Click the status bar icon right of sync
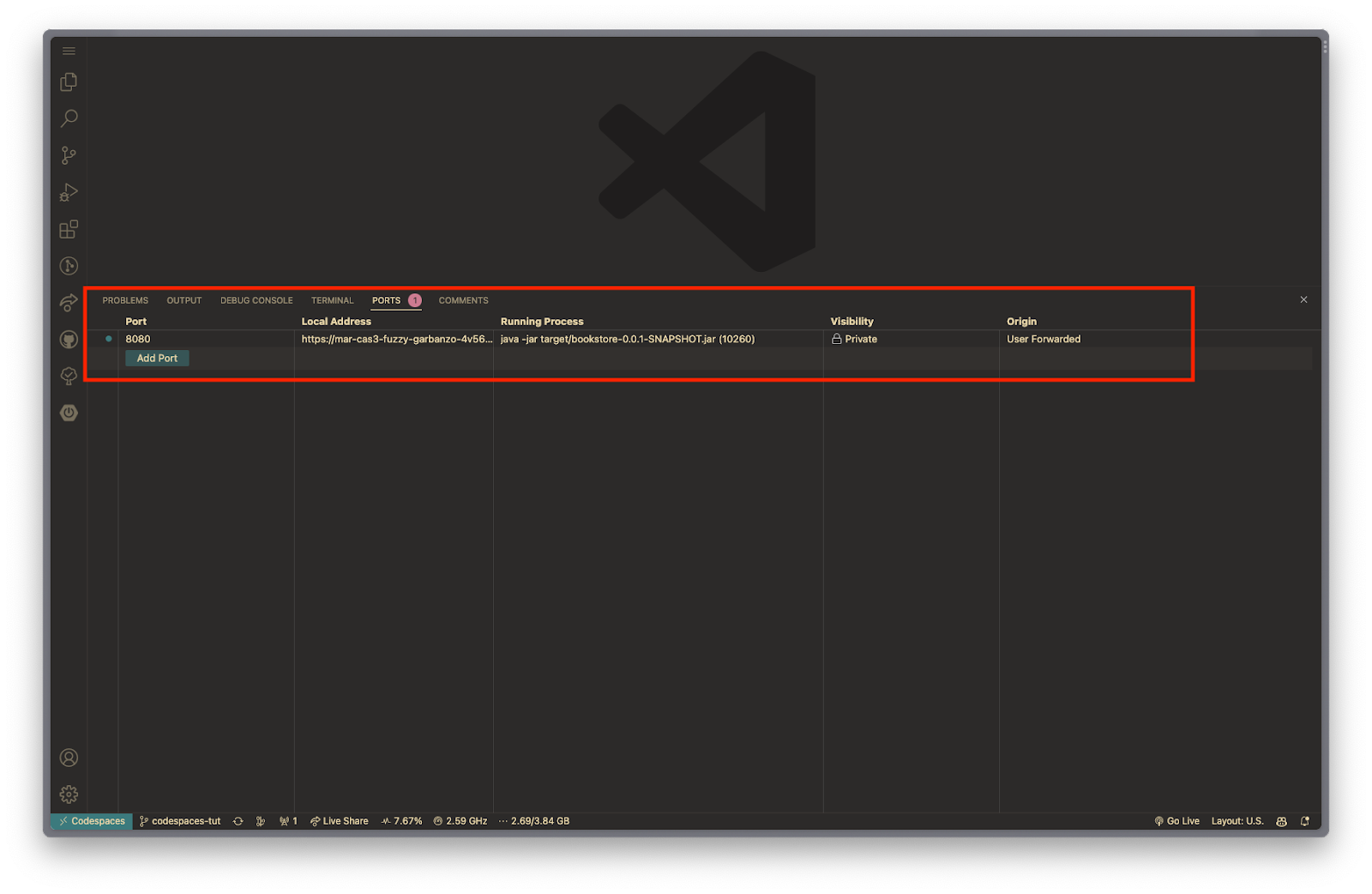The height and width of the screenshot is (894, 1372). 261,821
